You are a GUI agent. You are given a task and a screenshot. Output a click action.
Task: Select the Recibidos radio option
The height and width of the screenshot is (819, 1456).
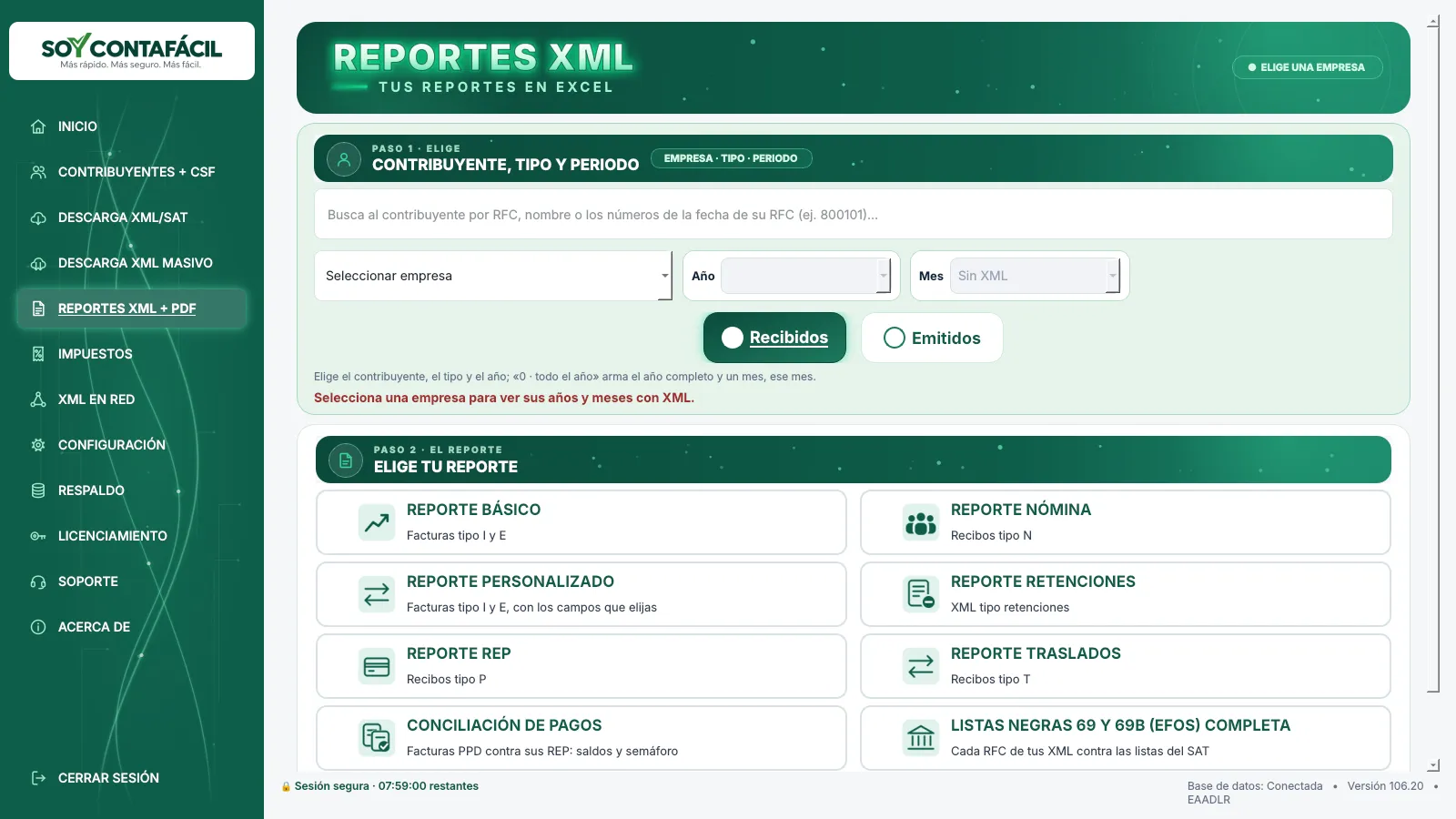click(x=774, y=338)
